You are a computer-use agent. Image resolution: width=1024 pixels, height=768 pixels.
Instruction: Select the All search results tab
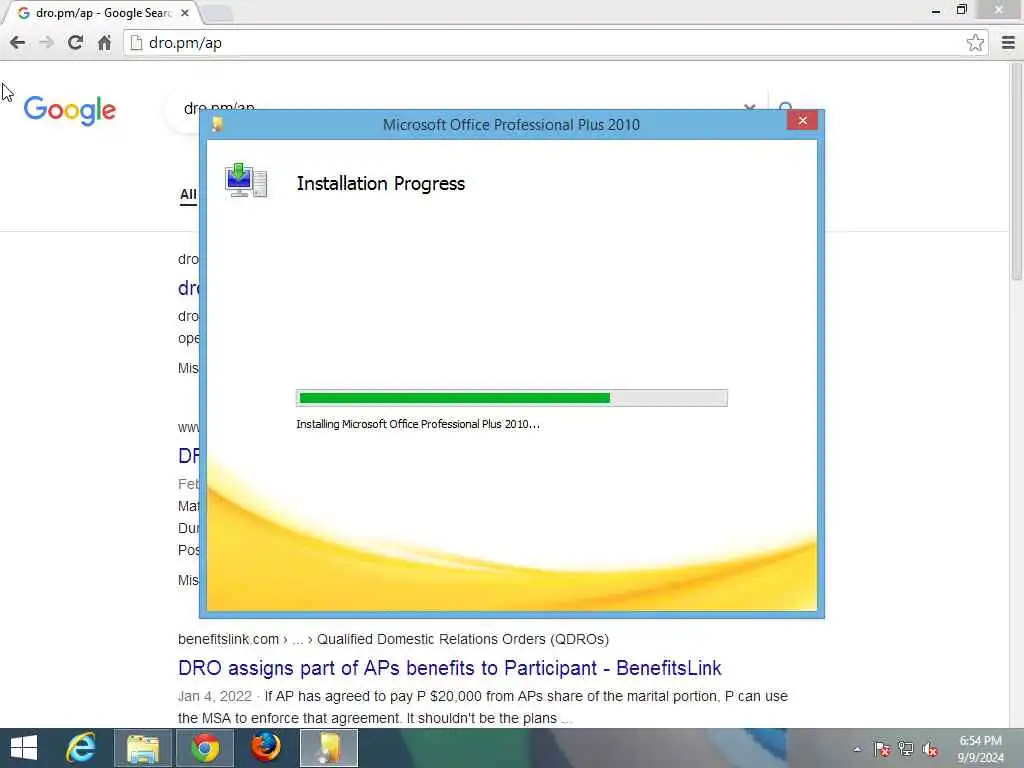(x=188, y=195)
